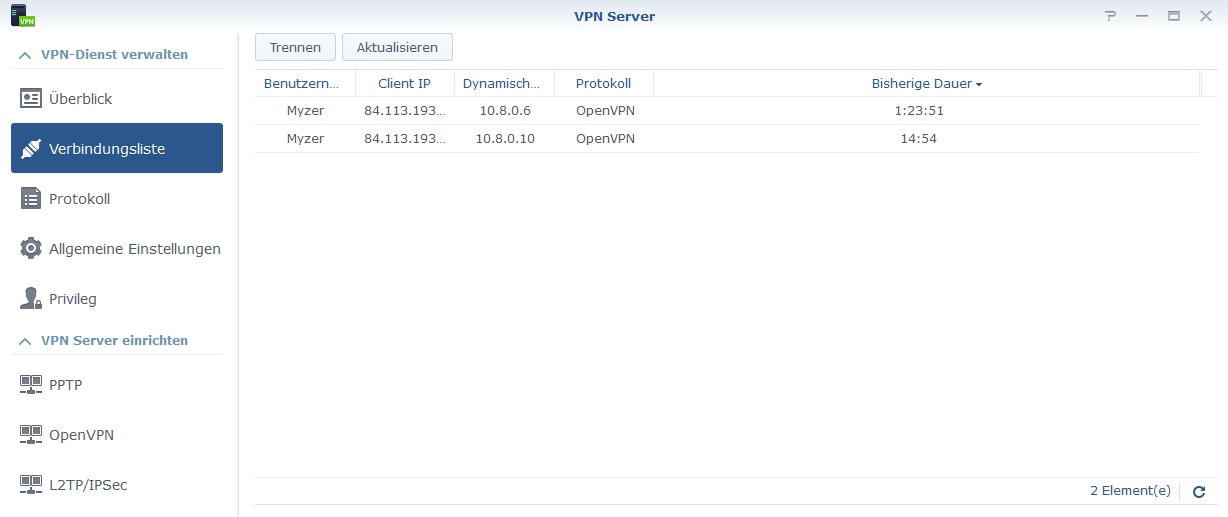Sort by Client IP column header
1228x517 pixels.
[405, 84]
